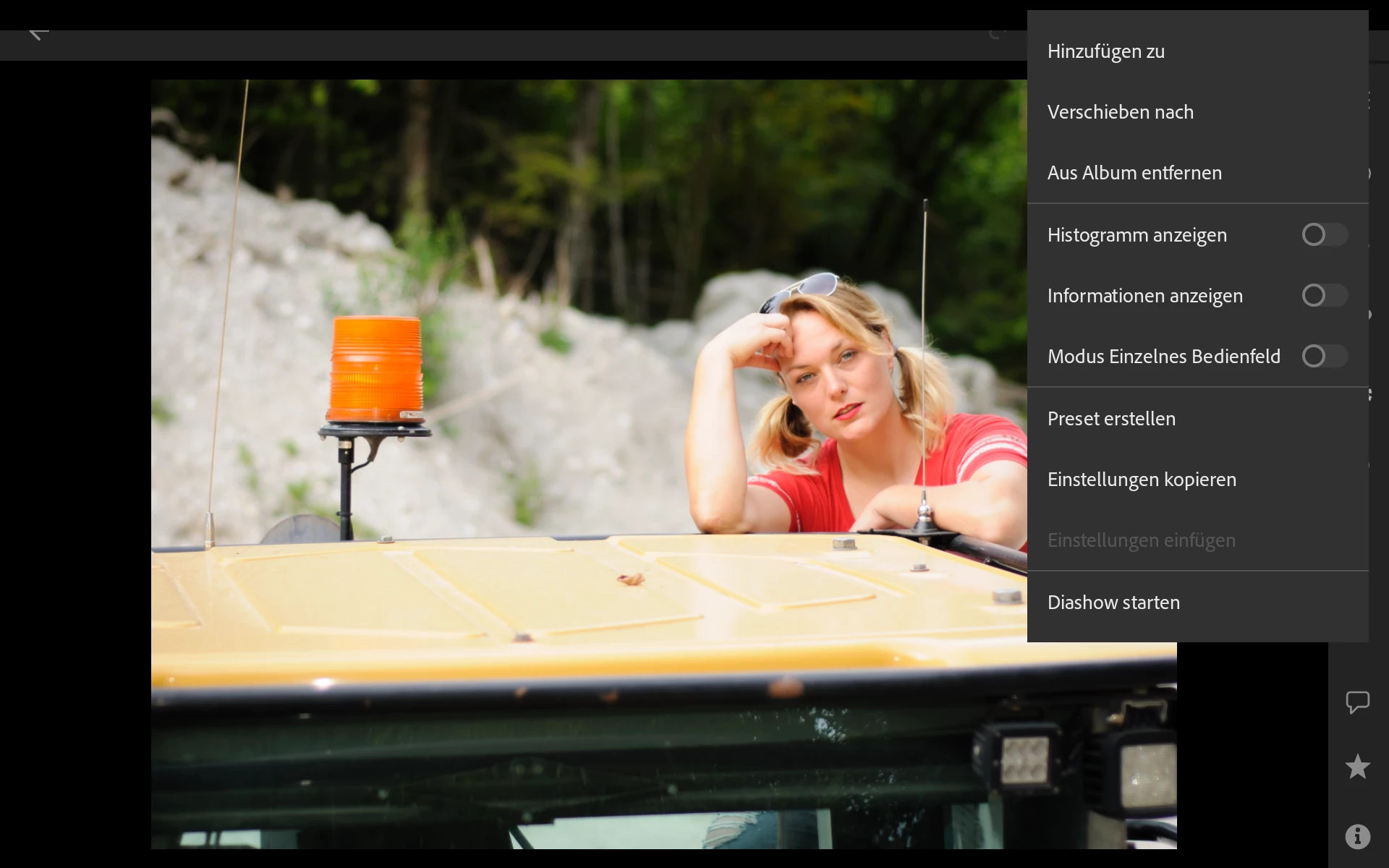Turn on Modus Einzelnes Bedienfeld switch

pos(1324,356)
